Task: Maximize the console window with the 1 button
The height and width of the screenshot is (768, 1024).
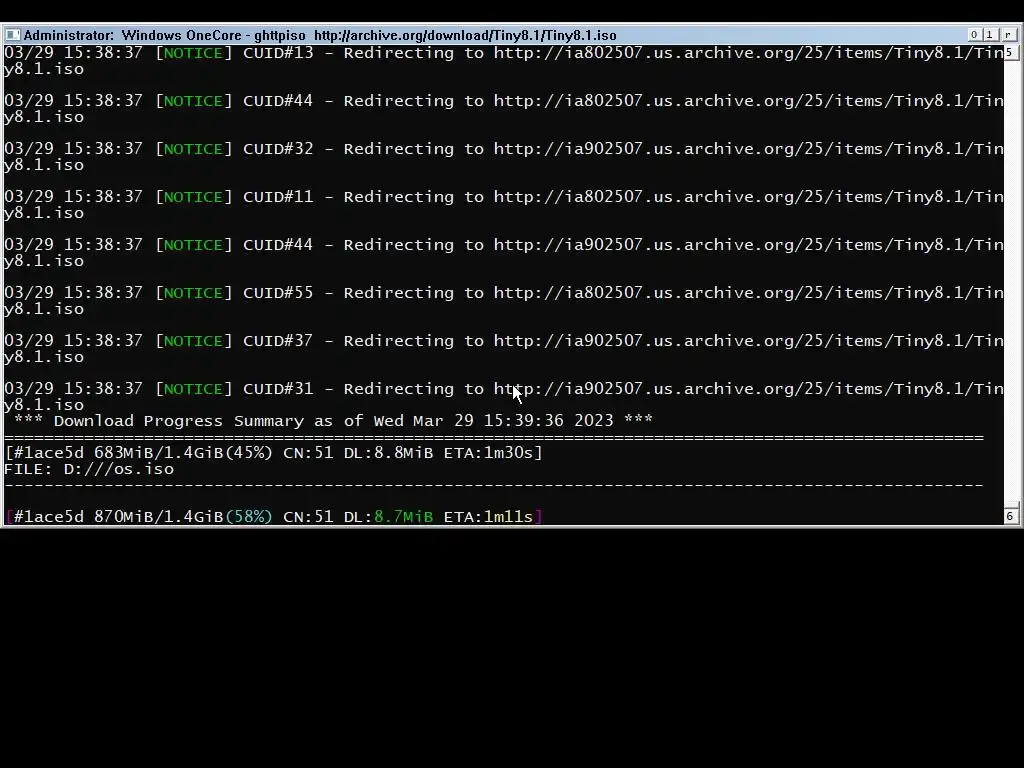Action: coord(990,35)
